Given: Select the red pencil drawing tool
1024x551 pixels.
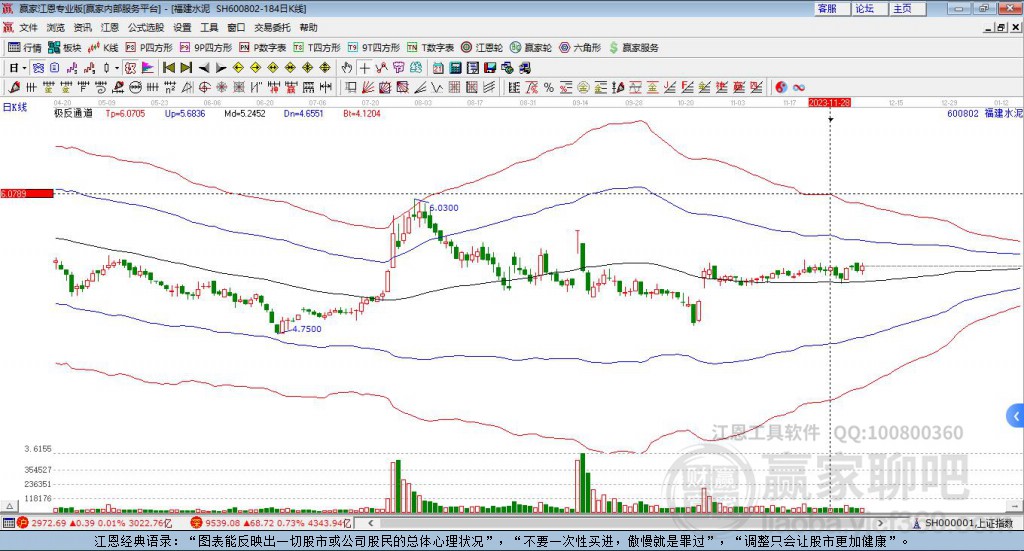Looking at the screenshot, I should tap(14, 87).
